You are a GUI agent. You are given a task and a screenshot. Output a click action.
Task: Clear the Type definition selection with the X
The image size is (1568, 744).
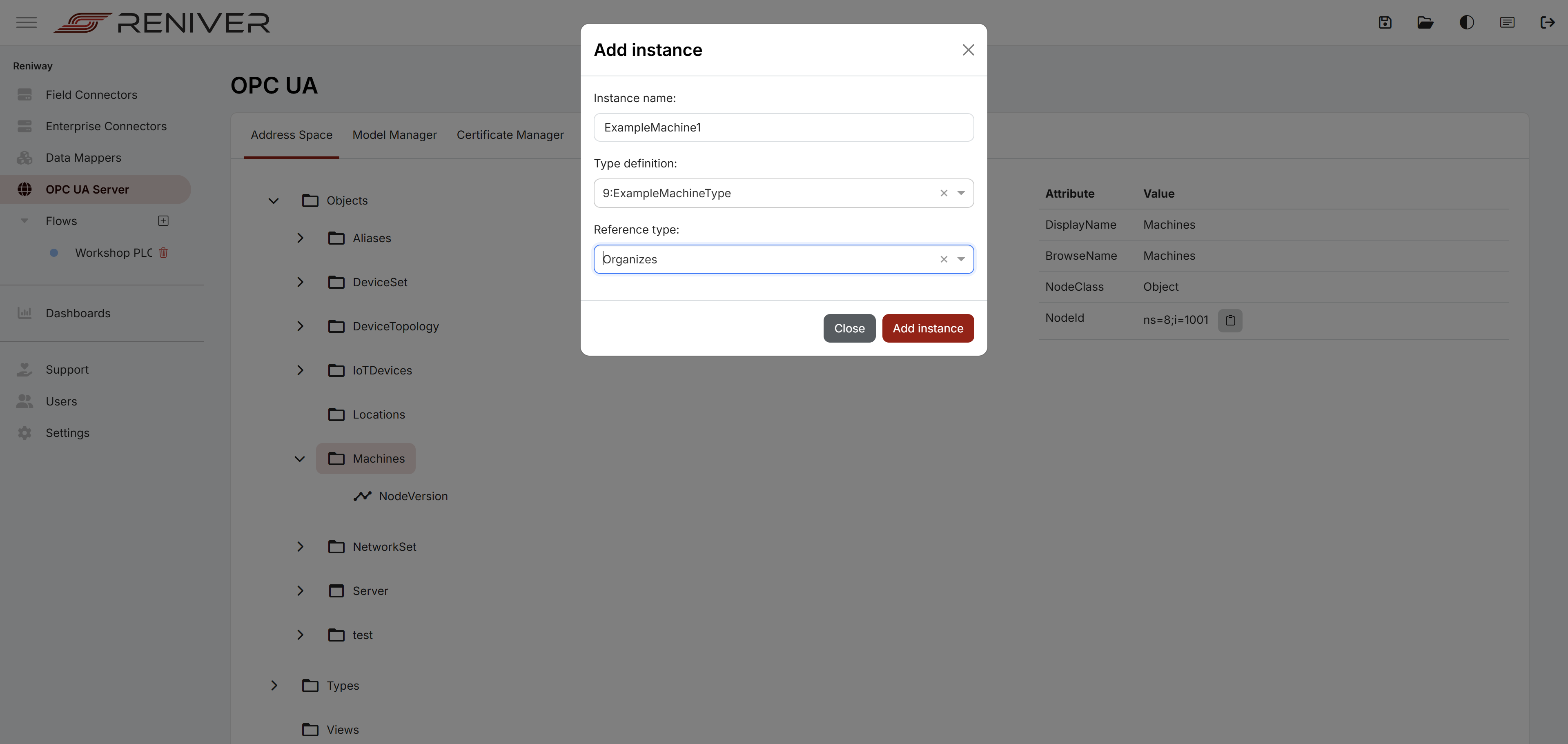click(944, 193)
